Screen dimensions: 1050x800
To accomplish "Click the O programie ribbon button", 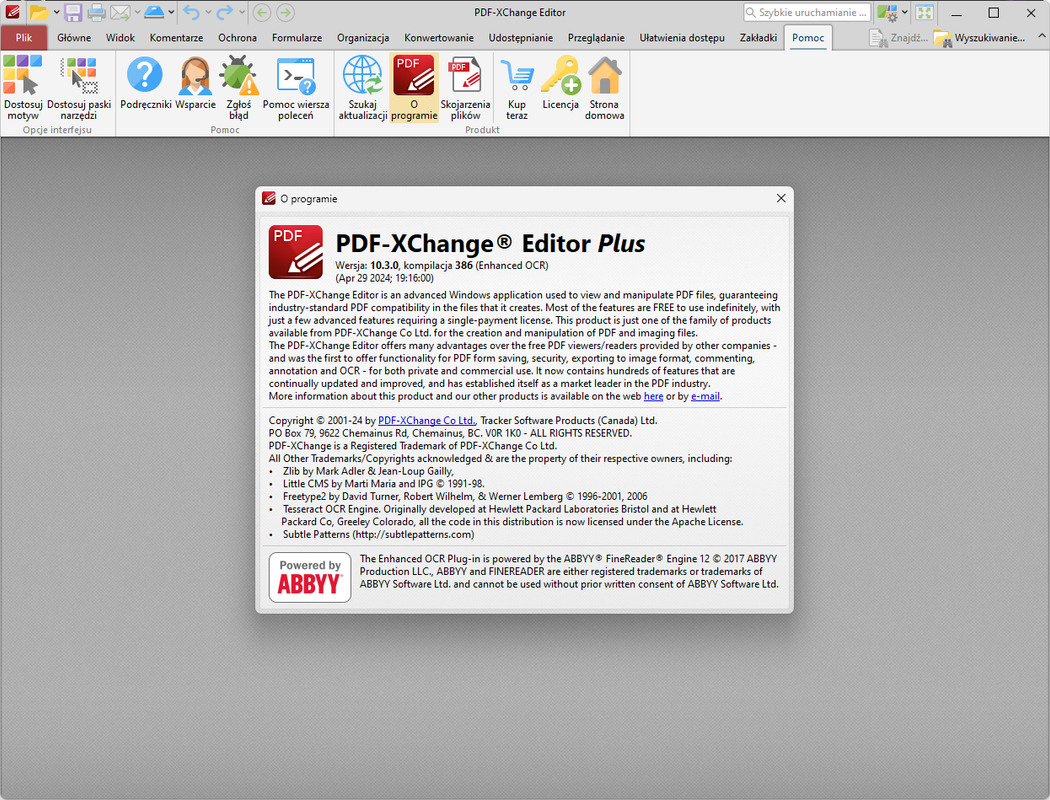I will [x=414, y=88].
